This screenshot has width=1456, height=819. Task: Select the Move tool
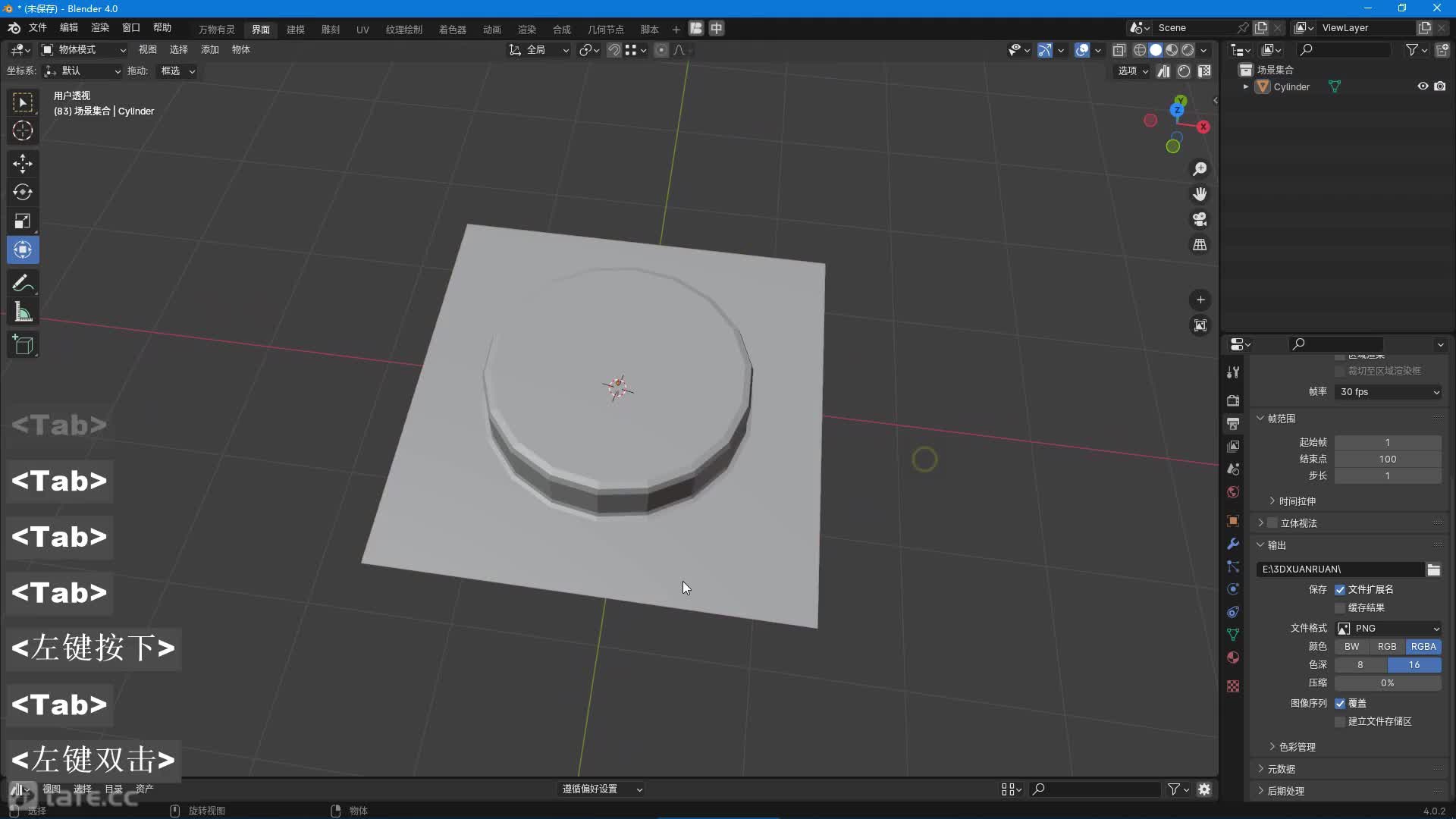23,164
